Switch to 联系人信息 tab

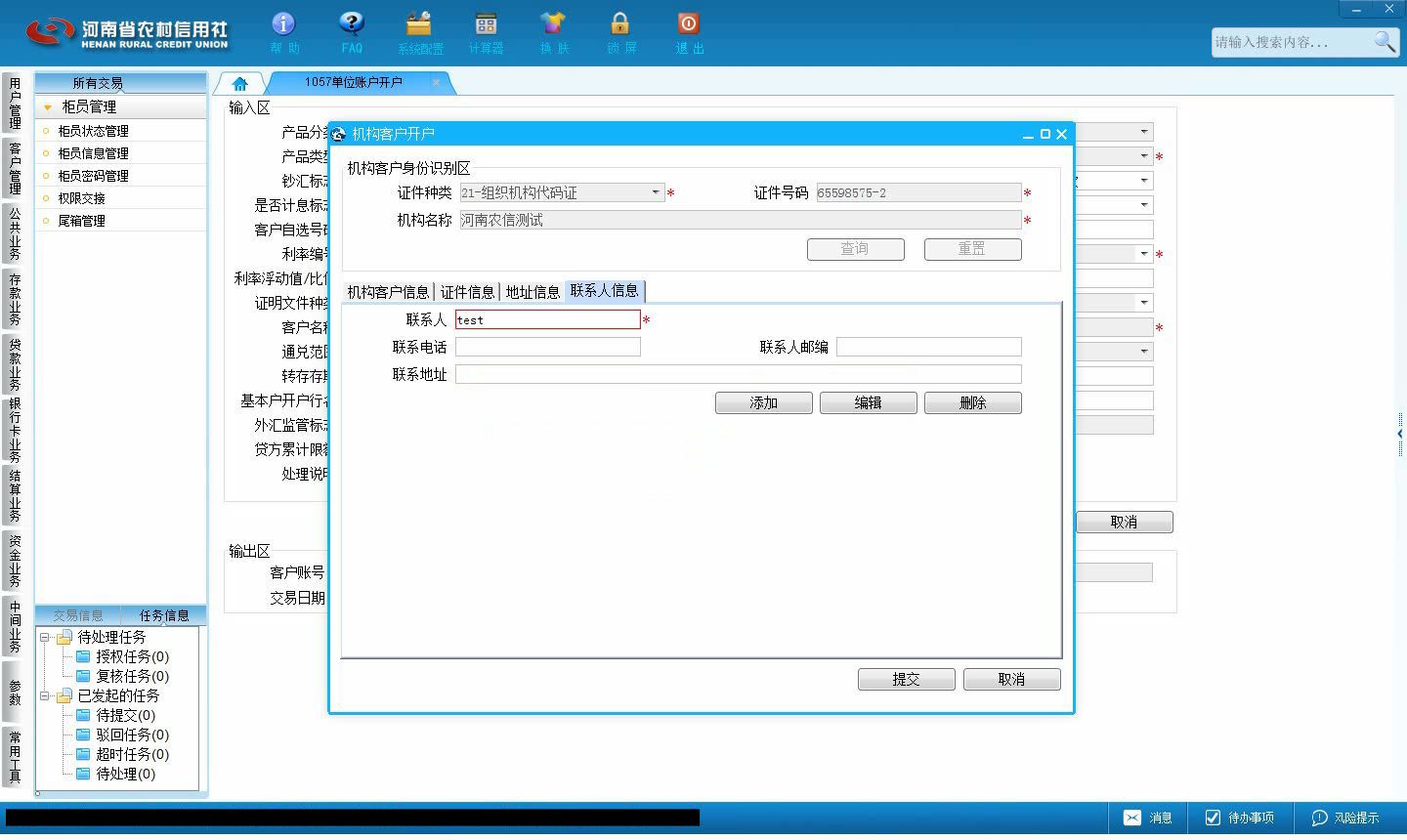tap(604, 290)
